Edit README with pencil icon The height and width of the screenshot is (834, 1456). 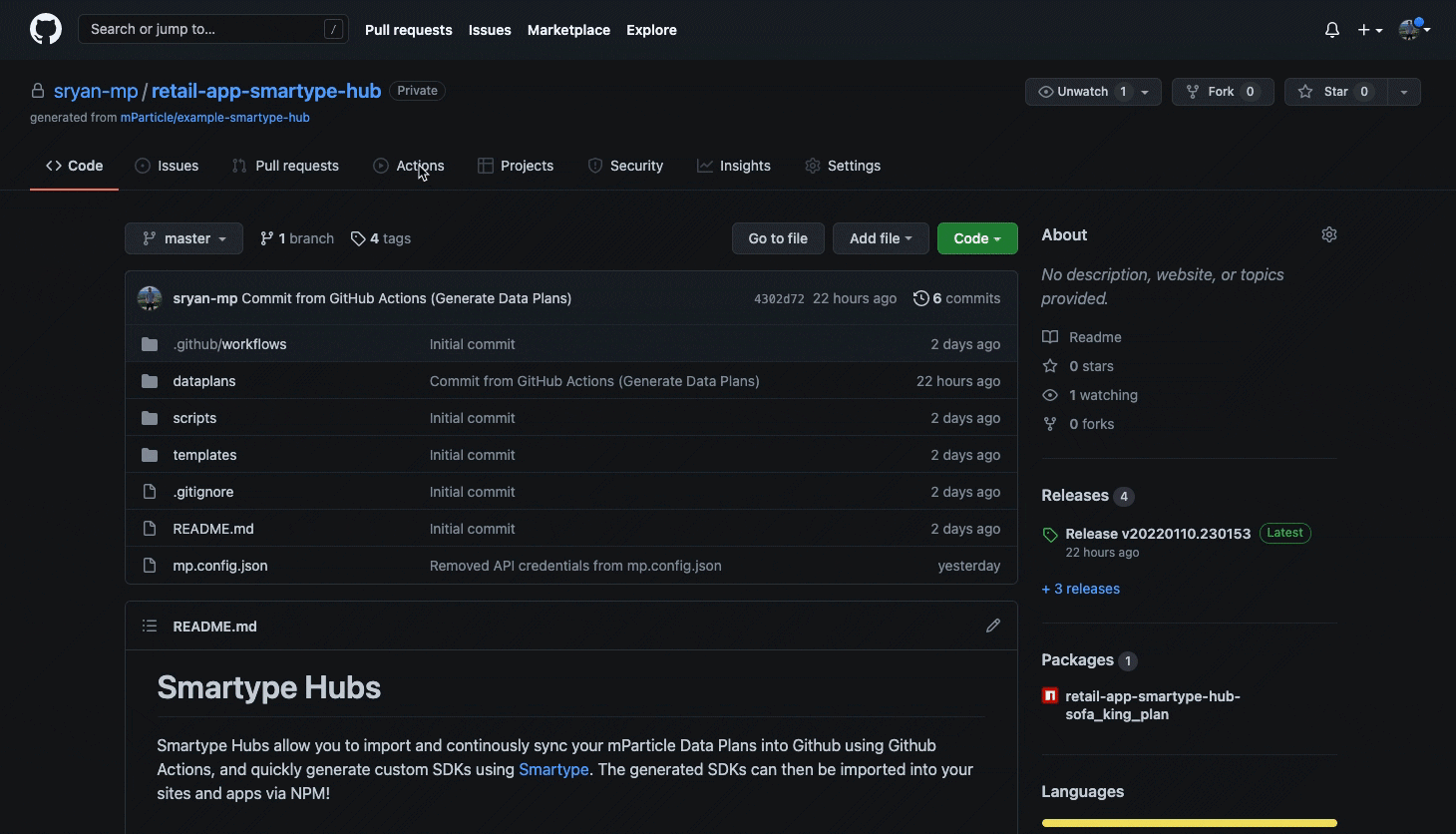pos(993,625)
